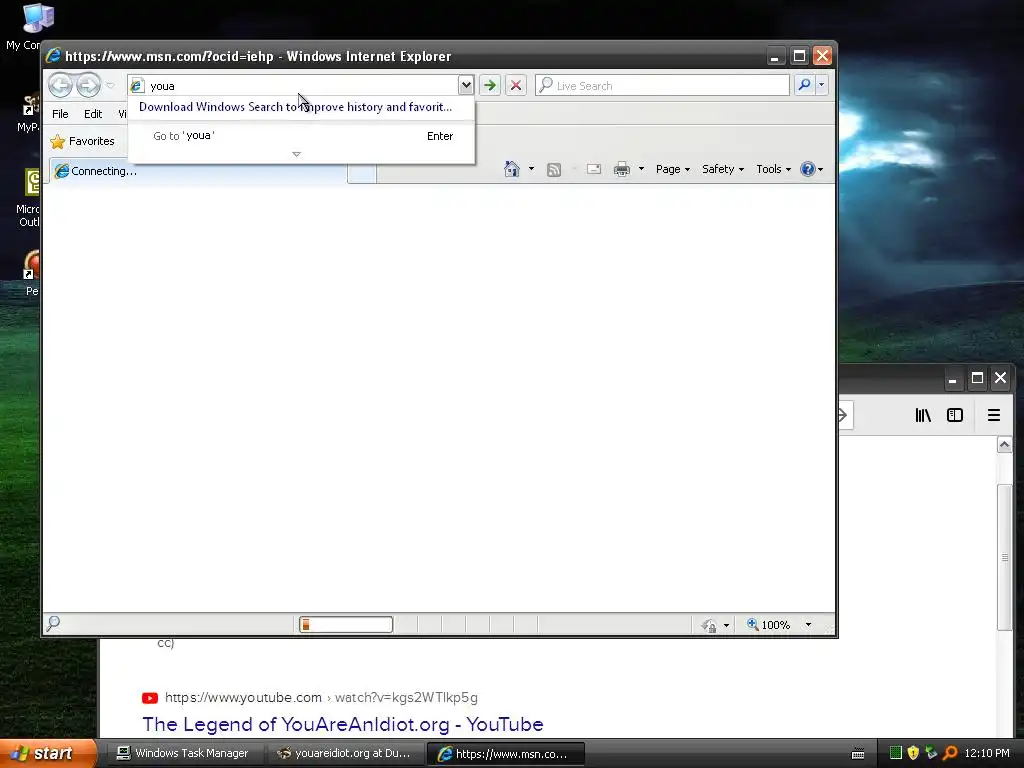1024x768 pixels.
Task: Open the recent pages dropdown beside Forward
Action: (110, 86)
